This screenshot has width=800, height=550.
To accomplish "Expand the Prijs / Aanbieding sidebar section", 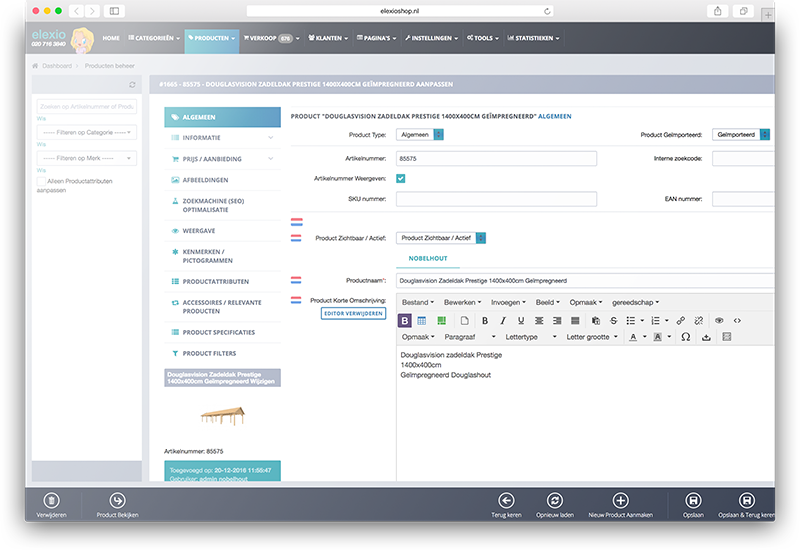I will tap(222, 159).
